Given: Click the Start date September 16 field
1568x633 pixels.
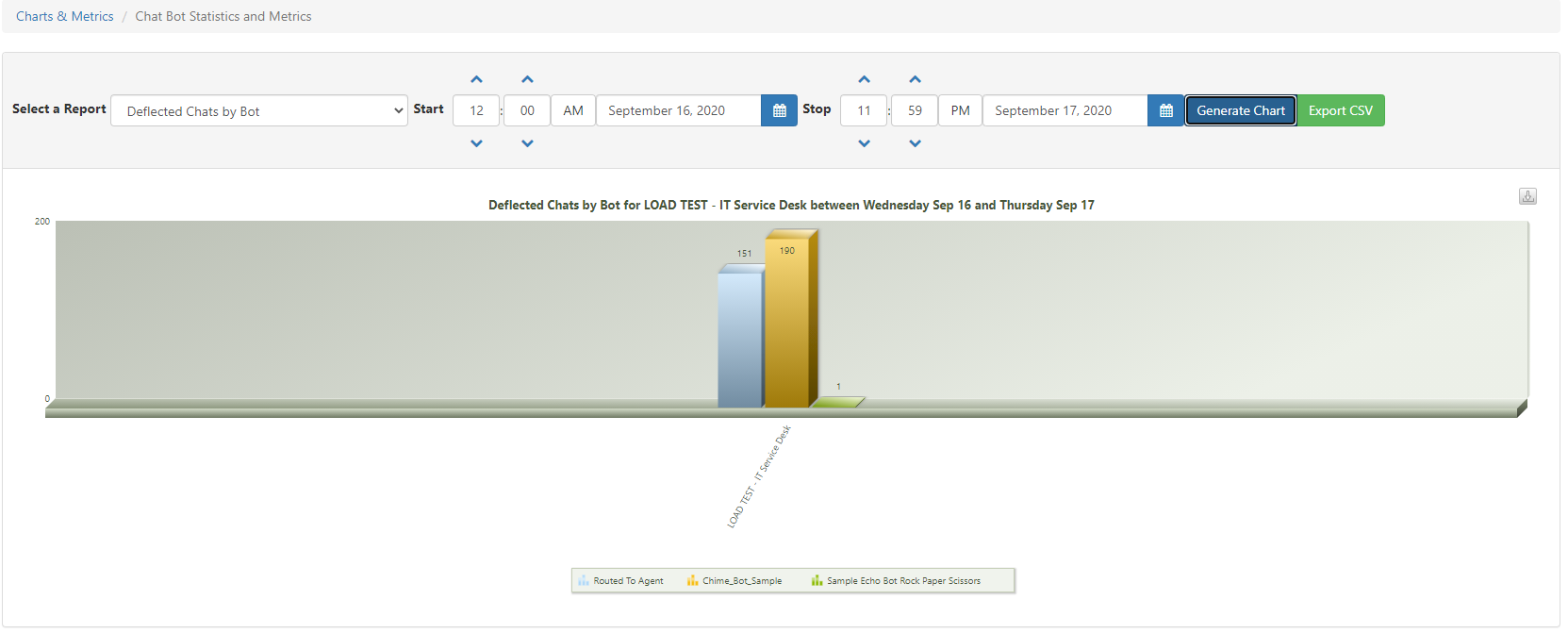Looking at the screenshot, I should tap(678, 110).
